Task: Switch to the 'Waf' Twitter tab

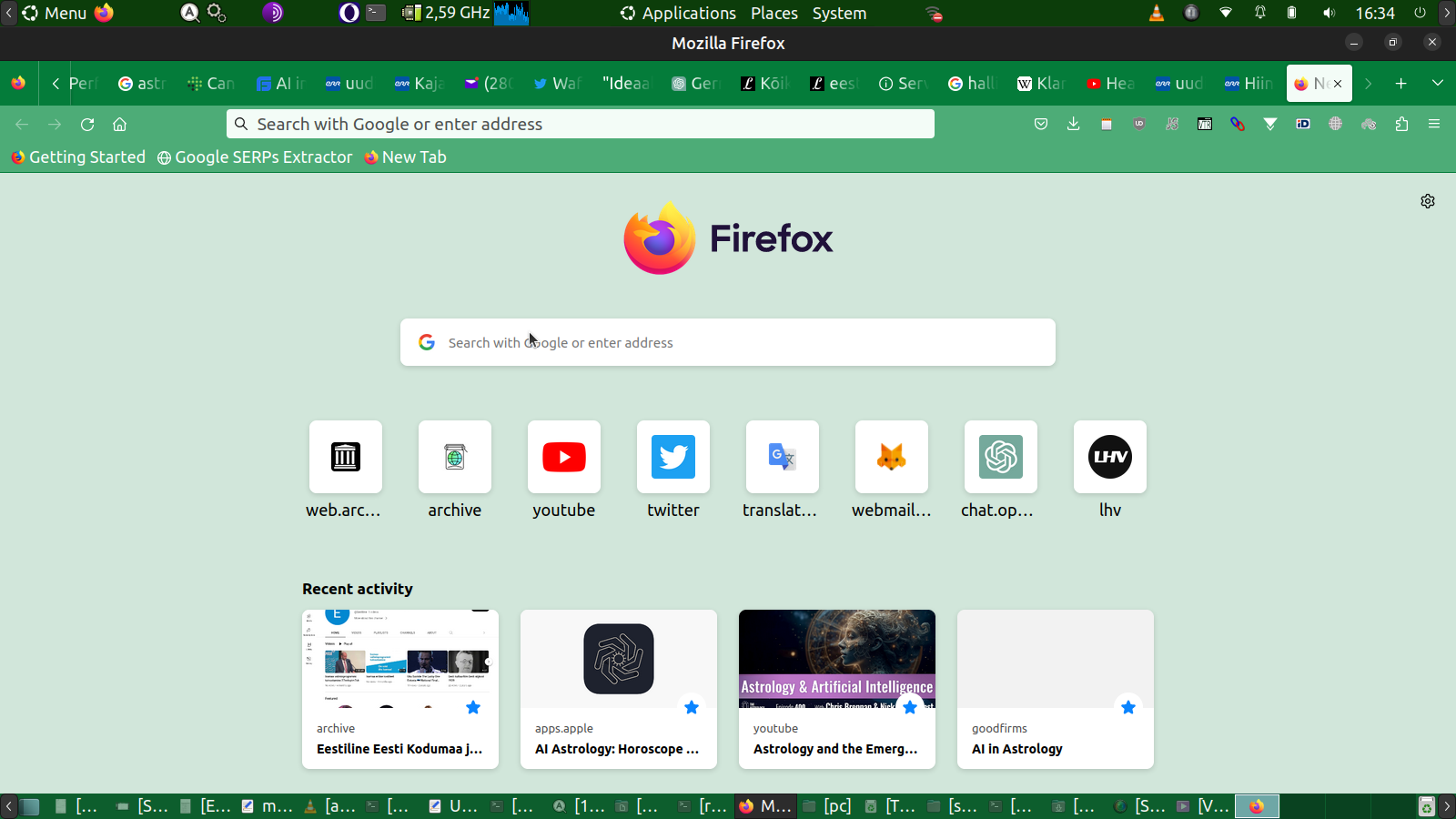Action: [x=557, y=84]
